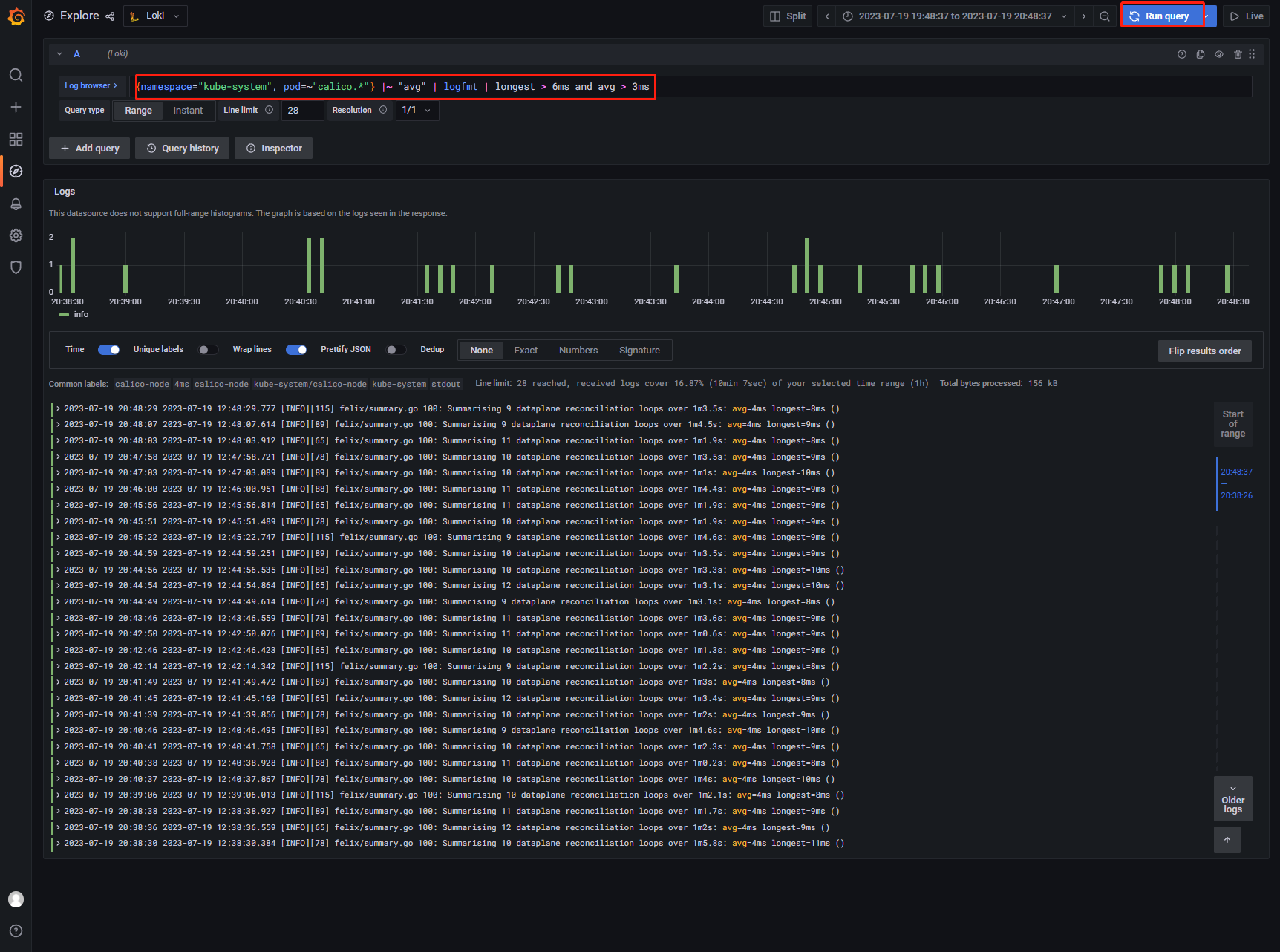The image size is (1280, 952).
Task: Click the log line at 20:39:06
Action: coord(451,795)
